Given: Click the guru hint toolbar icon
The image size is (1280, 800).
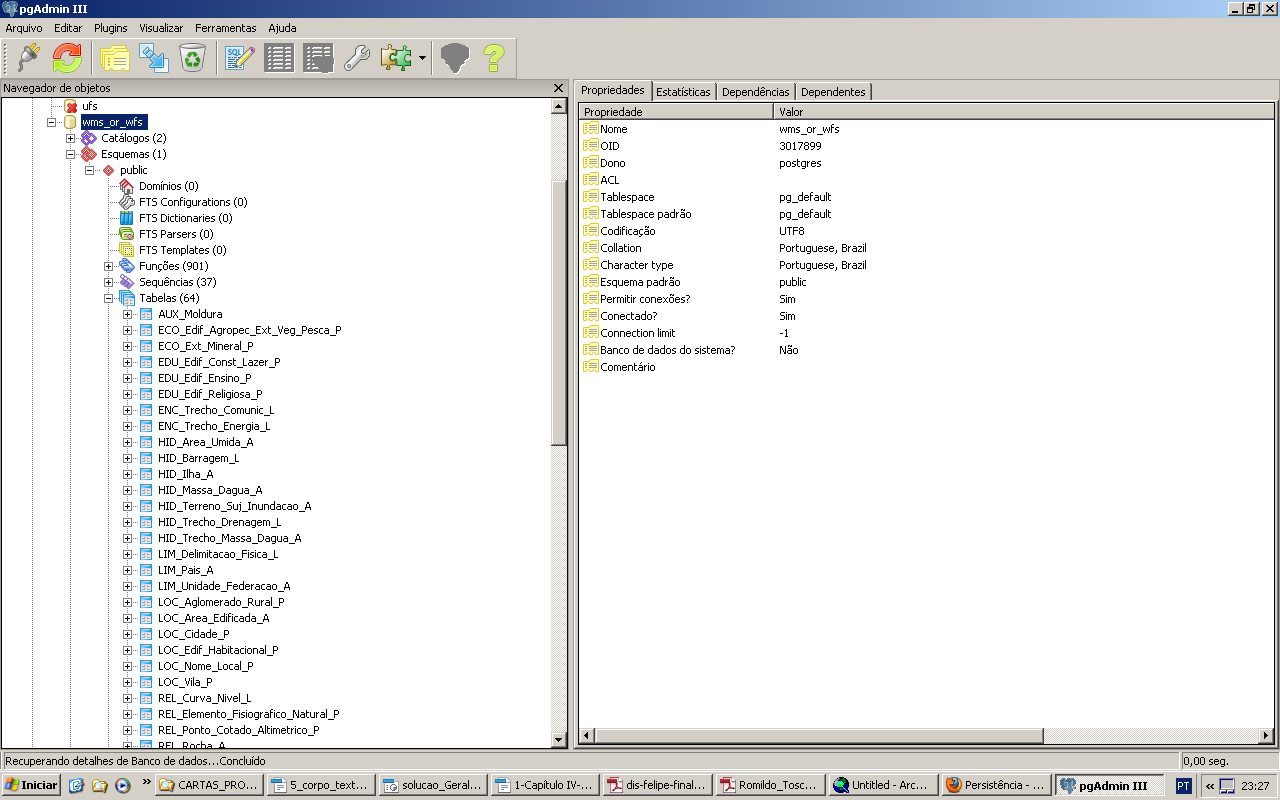Looking at the screenshot, I should (x=455, y=58).
